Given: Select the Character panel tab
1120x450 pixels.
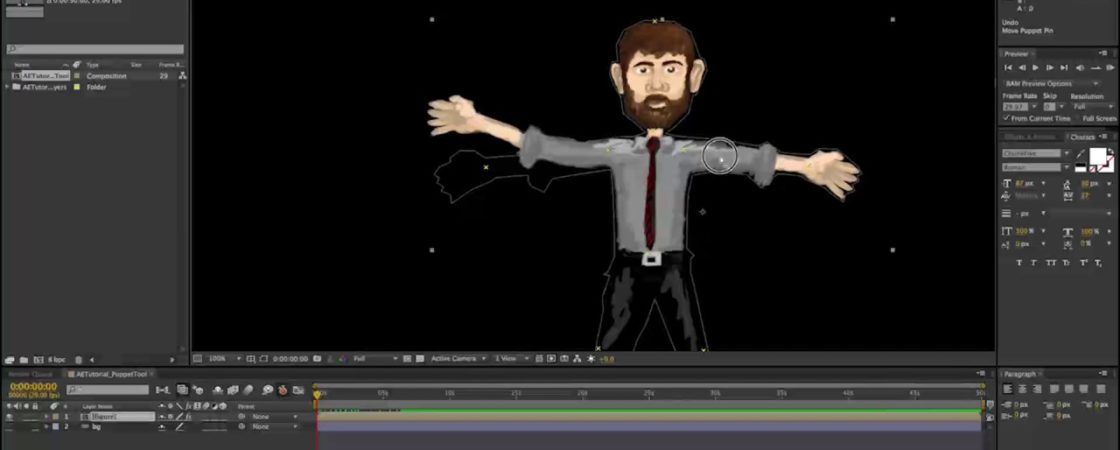Looking at the screenshot, I should (1083, 137).
